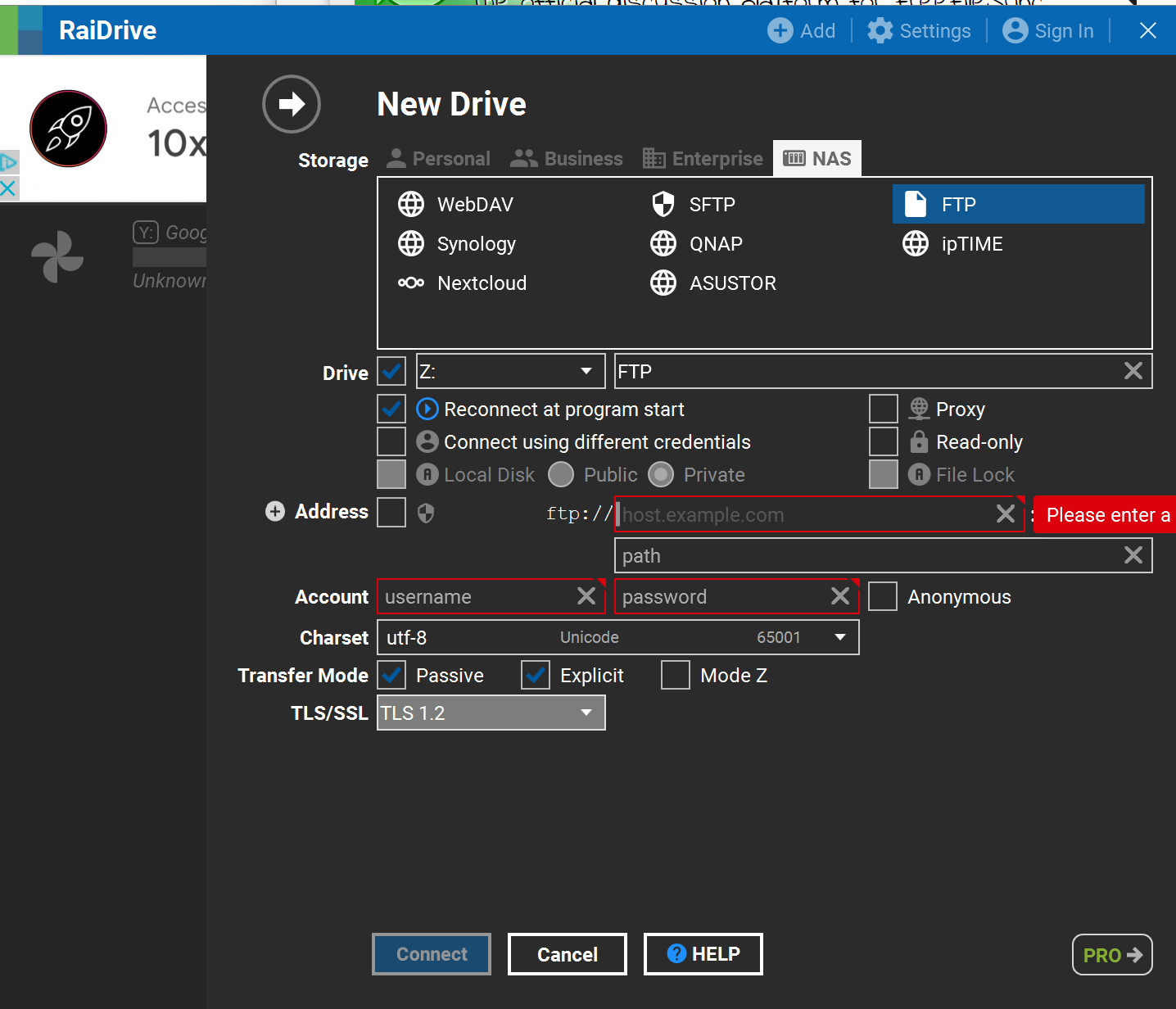Viewport: 1176px width, 1009px height.
Task: Select the Public radio button
Action: tap(561, 474)
